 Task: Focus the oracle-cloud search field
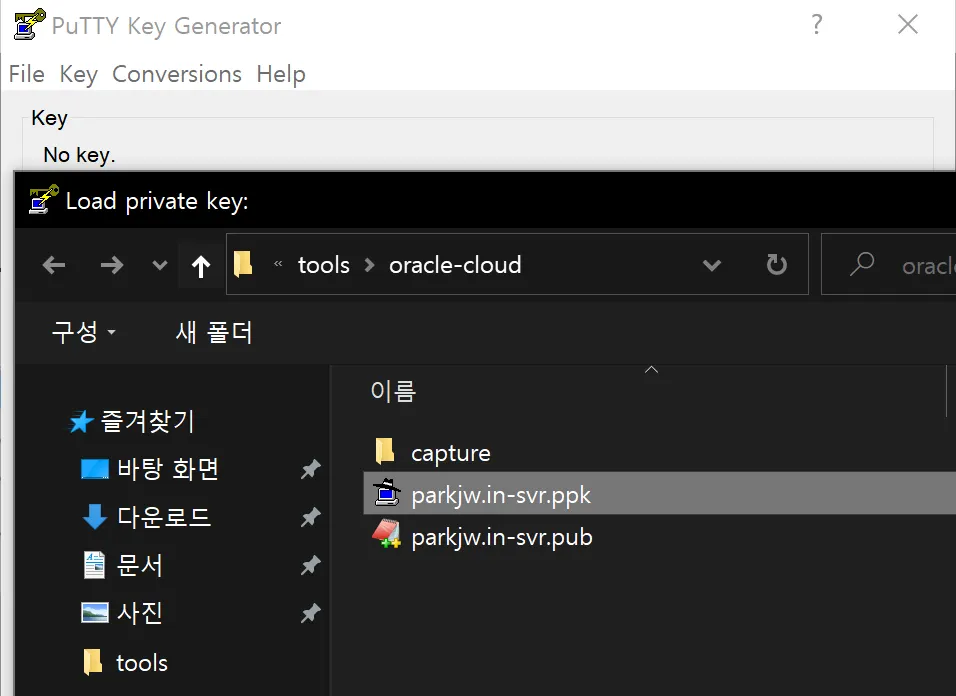[x=889, y=265]
